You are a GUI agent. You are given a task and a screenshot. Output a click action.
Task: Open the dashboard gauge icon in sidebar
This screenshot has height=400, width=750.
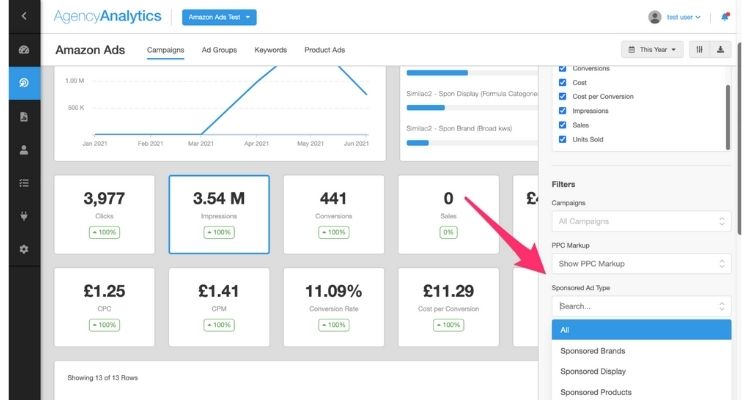coord(24,50)
